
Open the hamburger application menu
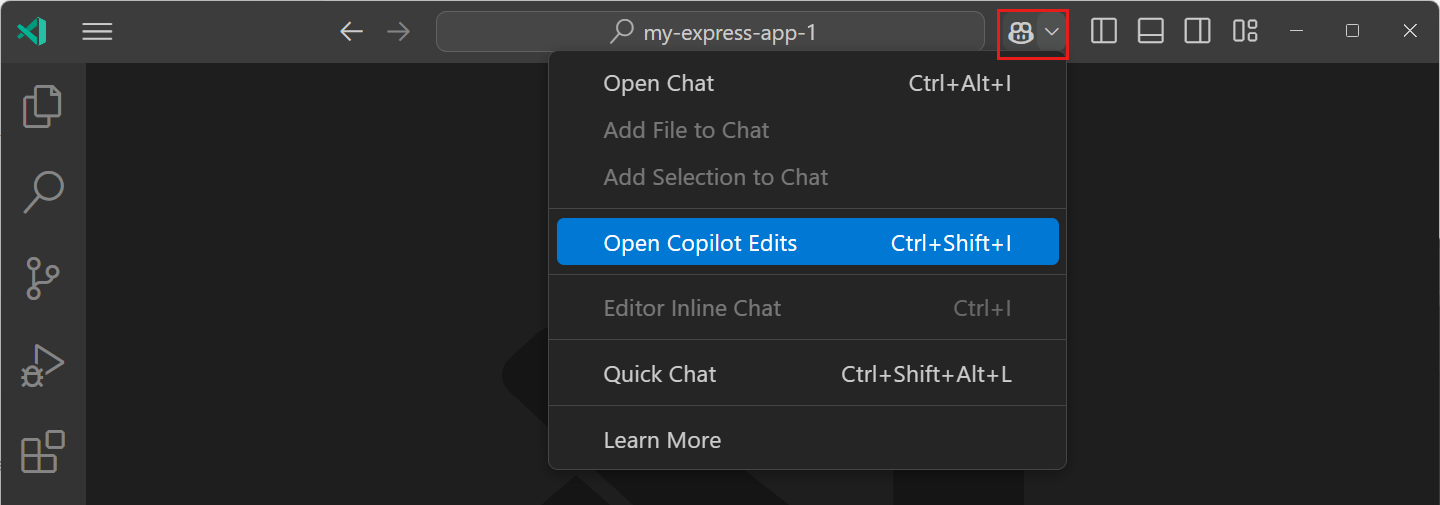tap(97, 32)
